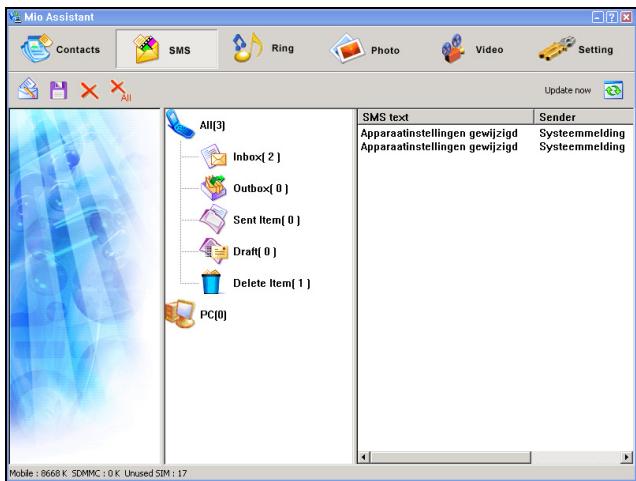The width and height of the screenshot is (636, 481).
Task: Click the purple floppy save icon
Action: tap(58, 90)
